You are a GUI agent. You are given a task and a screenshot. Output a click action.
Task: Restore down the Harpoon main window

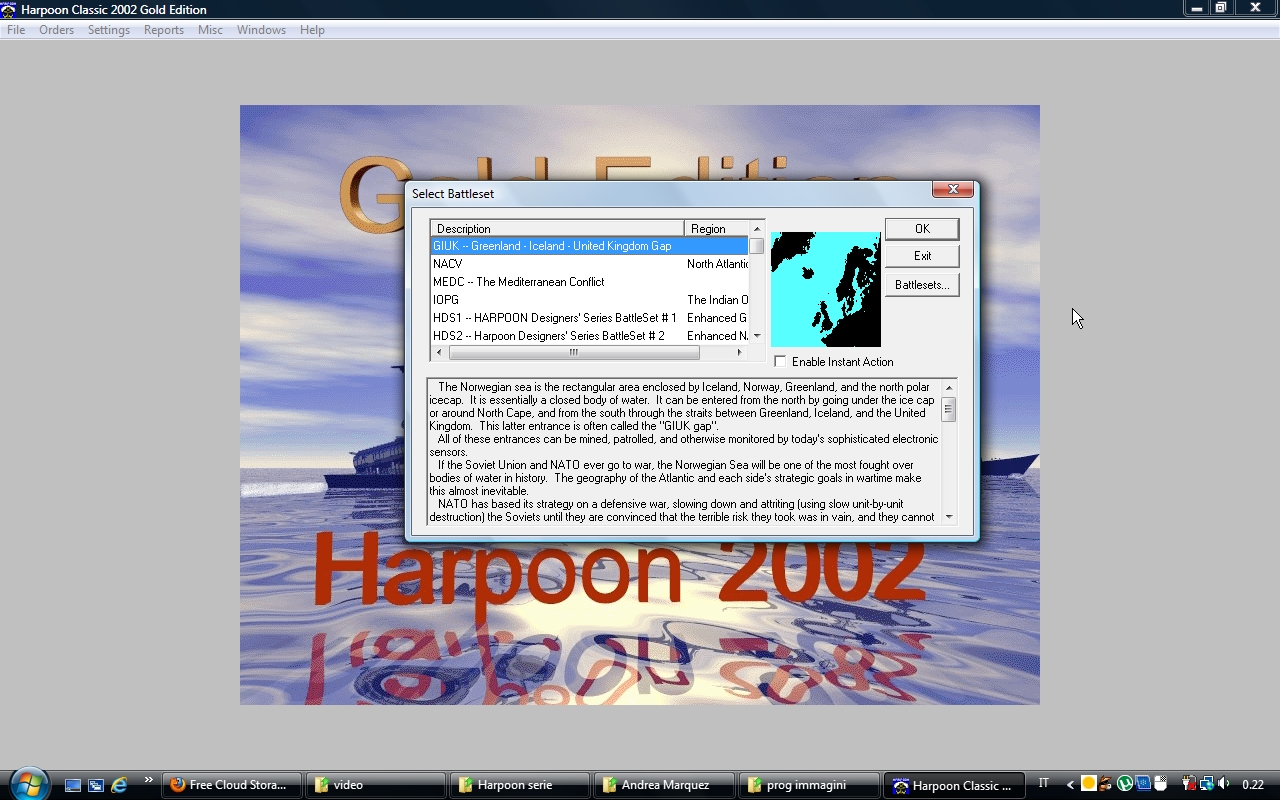click(x=1221, y=8)
